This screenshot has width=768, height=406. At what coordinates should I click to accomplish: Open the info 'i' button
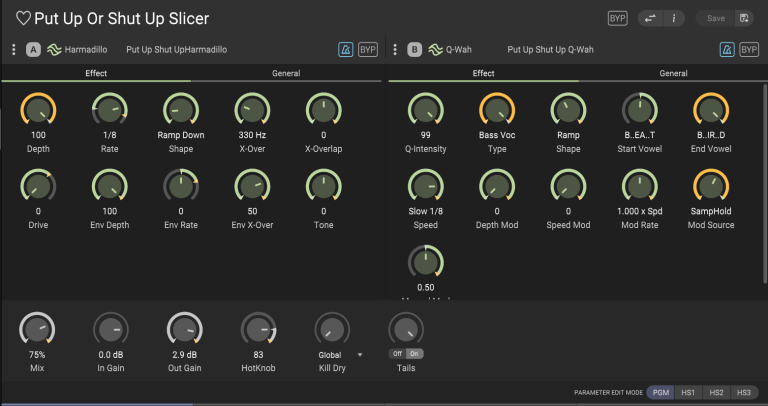point(673,19)
